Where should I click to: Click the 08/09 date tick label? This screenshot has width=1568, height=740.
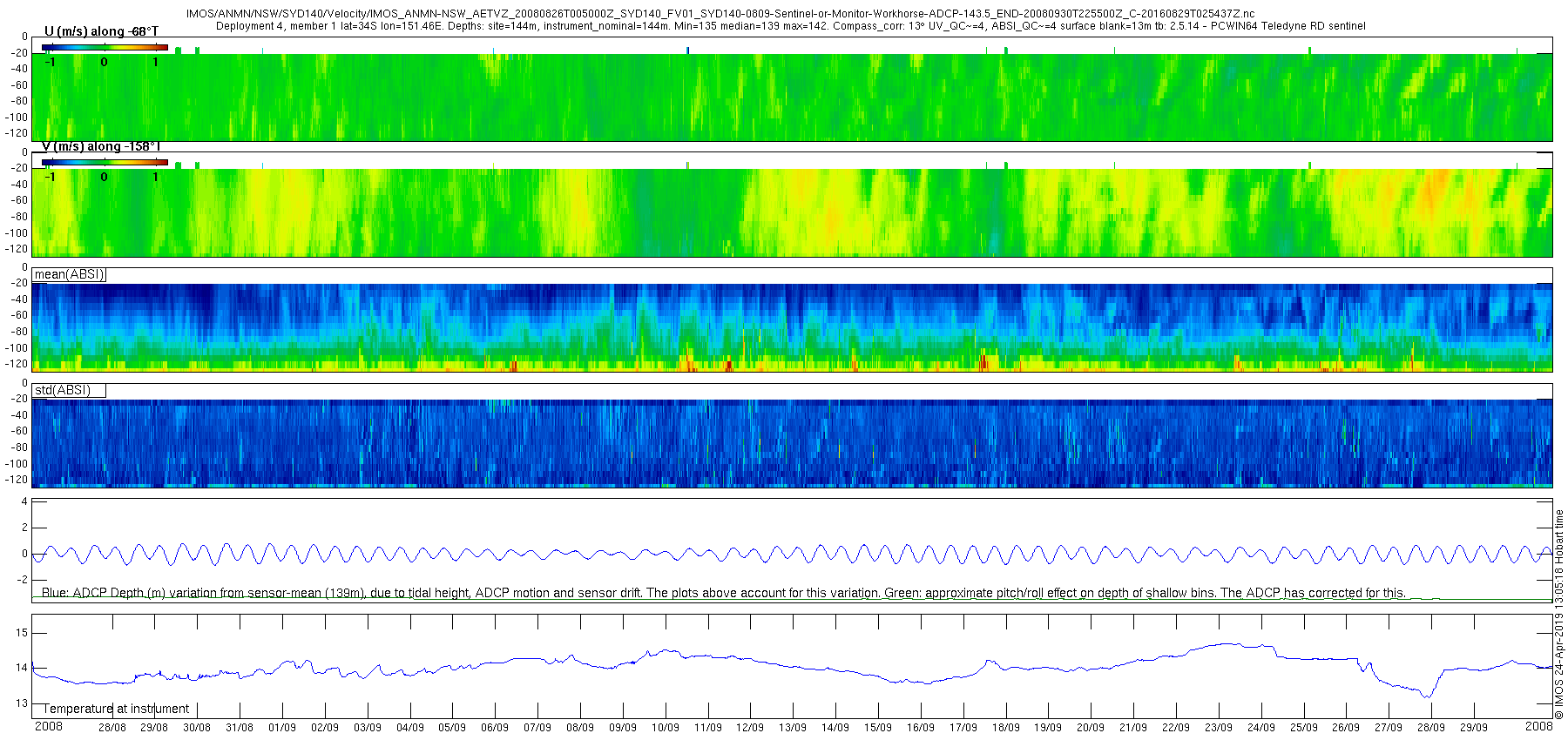(x=580, y=728)
